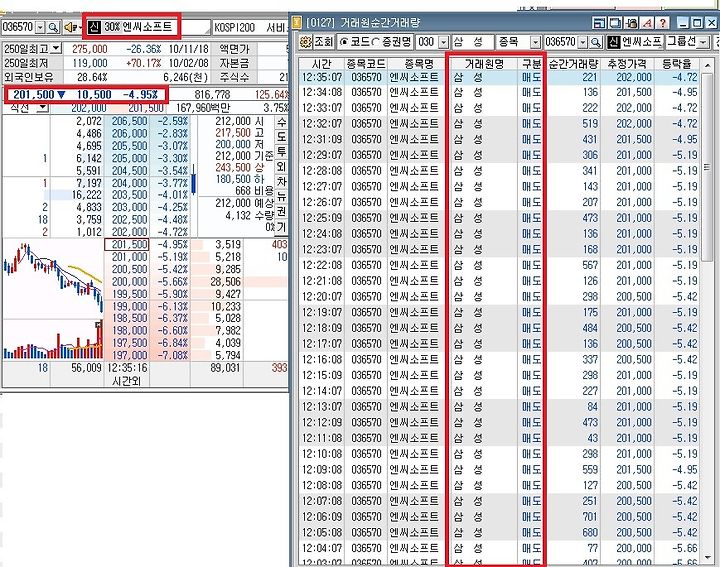This screenshot has height=567, width=720.
Task: Open help with the question mark icon
Action: 663,22
